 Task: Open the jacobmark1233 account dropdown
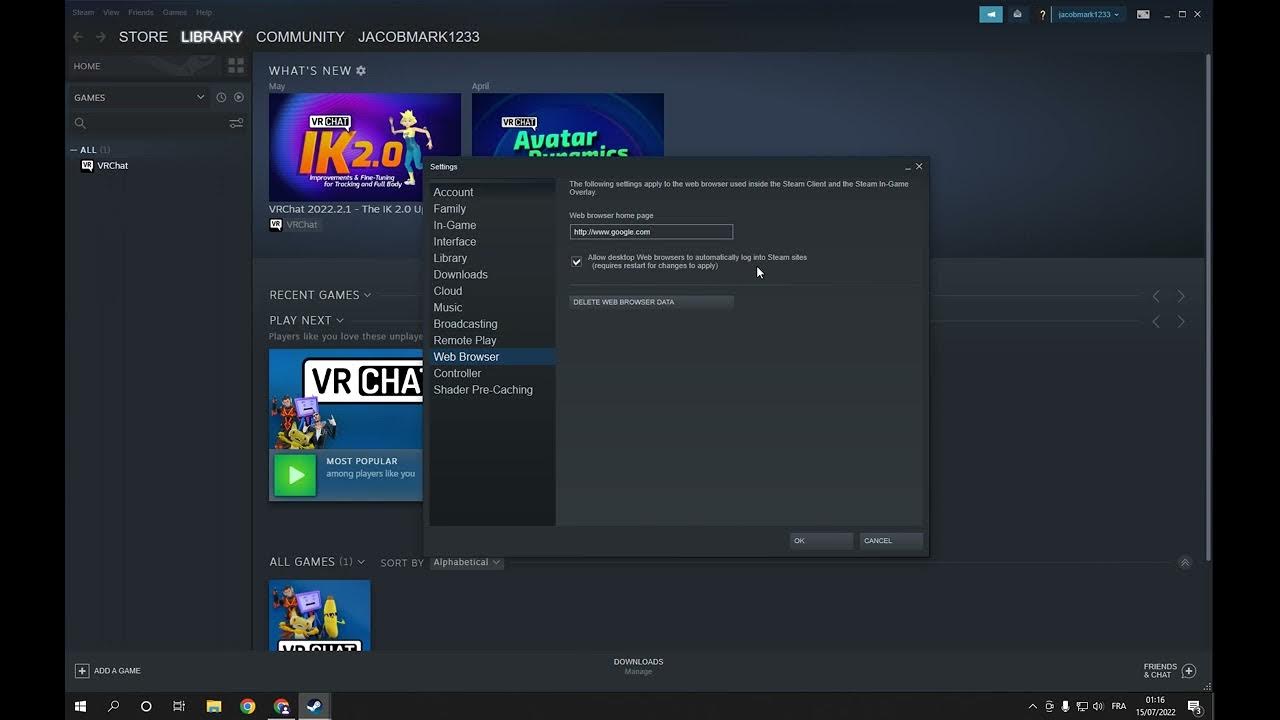(1089, 15)
